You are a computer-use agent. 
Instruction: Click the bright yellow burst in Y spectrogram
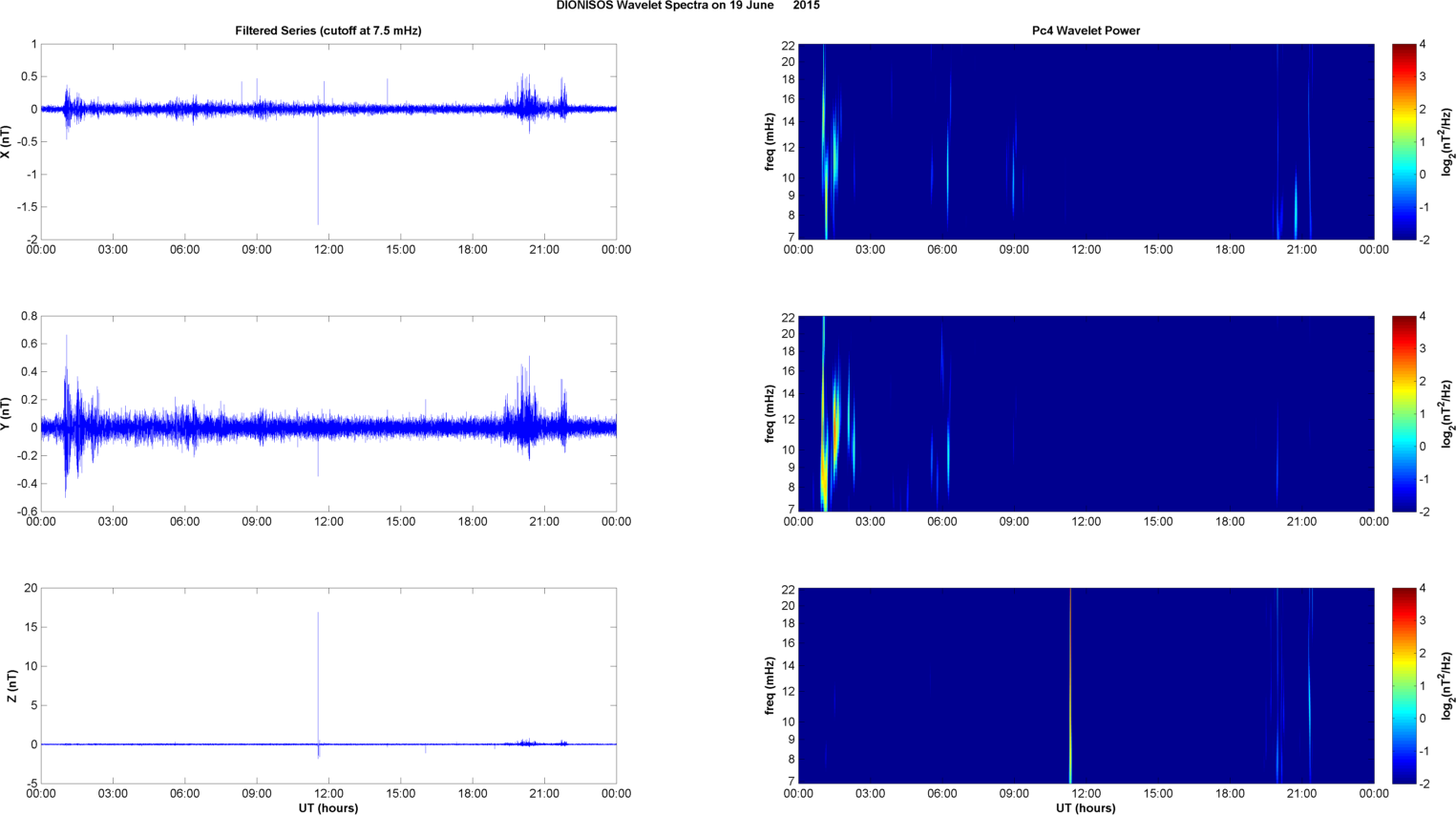823,477
